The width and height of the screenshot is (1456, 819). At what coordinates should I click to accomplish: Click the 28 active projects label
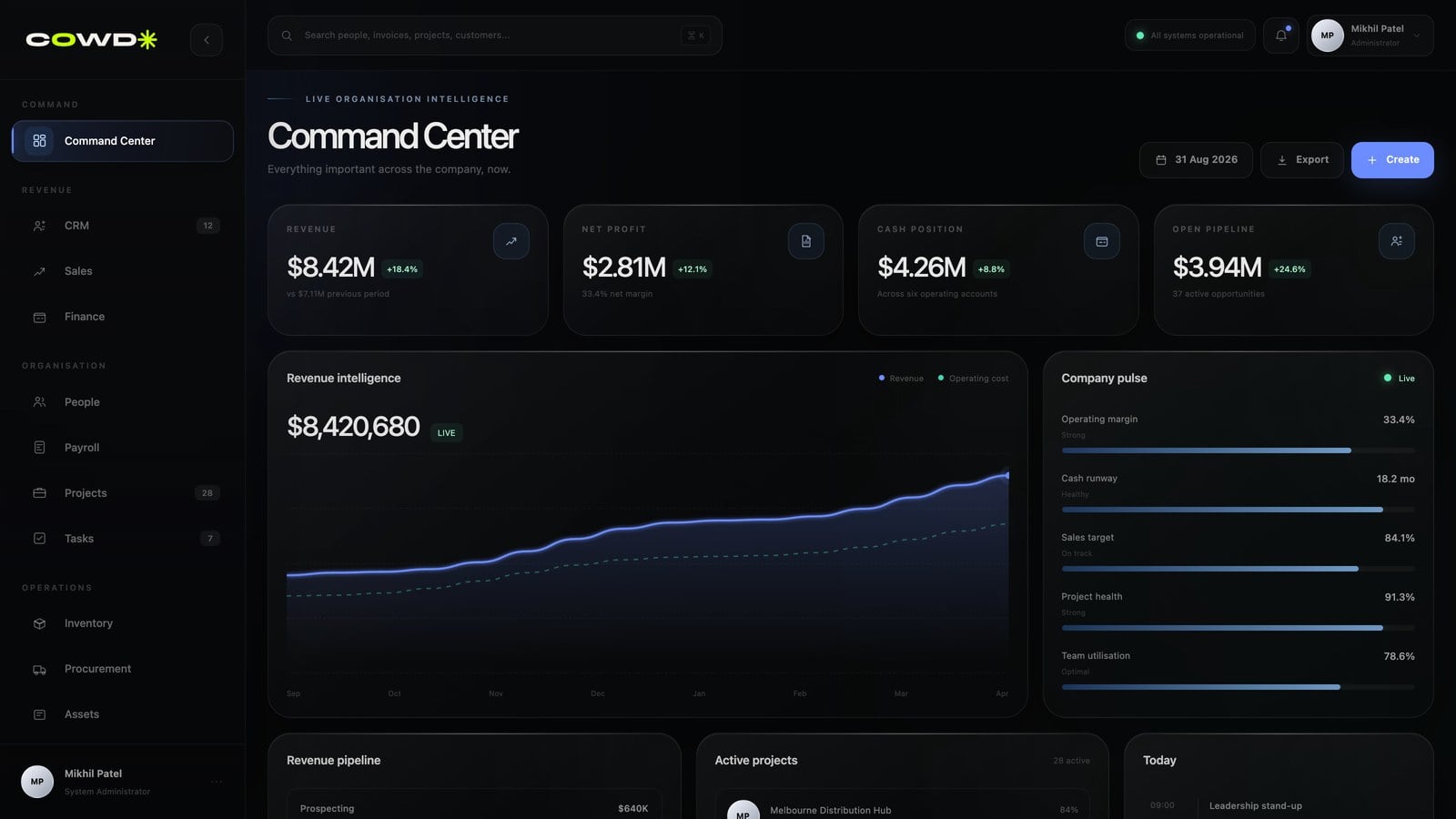1071,761
